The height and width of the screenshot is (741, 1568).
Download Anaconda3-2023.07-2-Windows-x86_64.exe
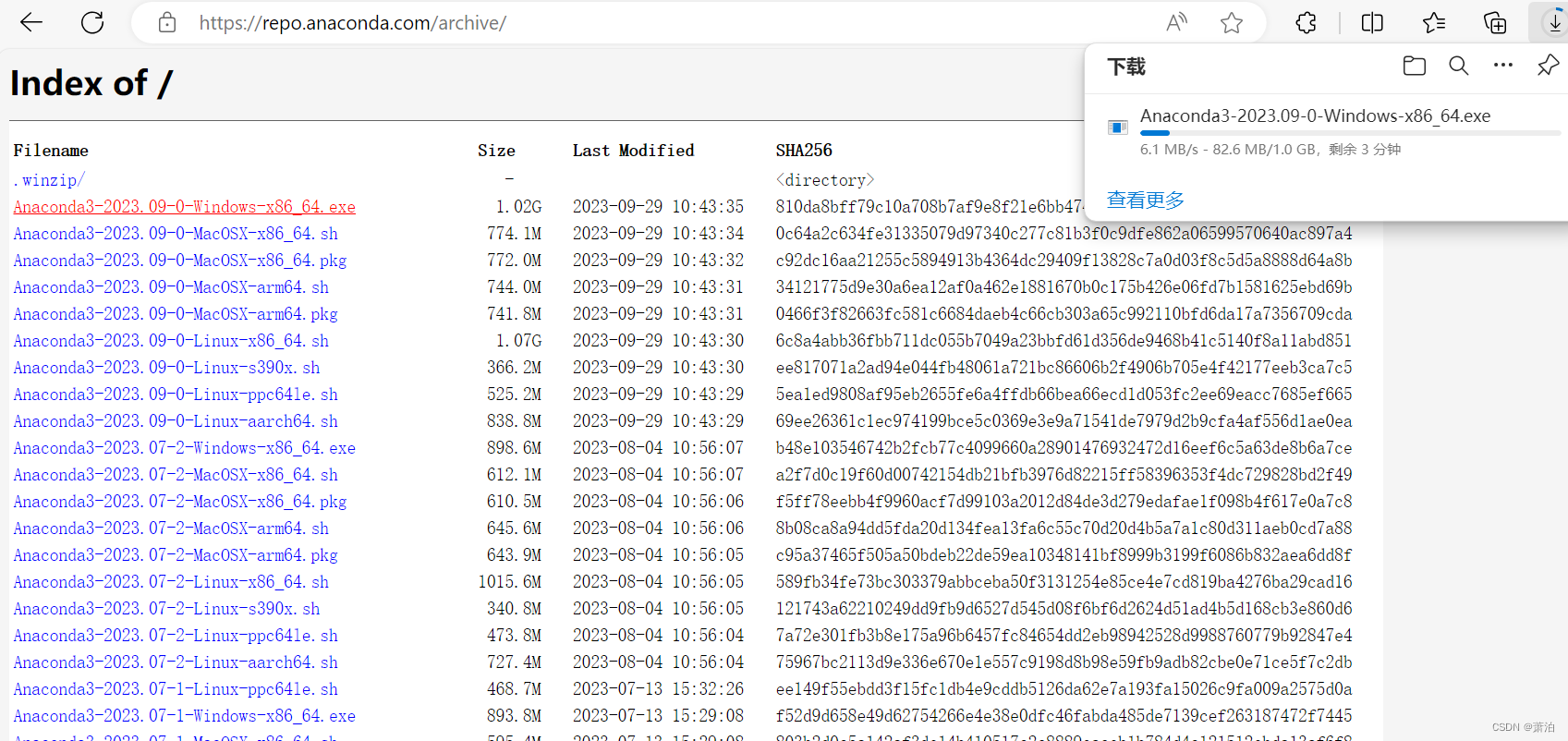click(184, 448)
